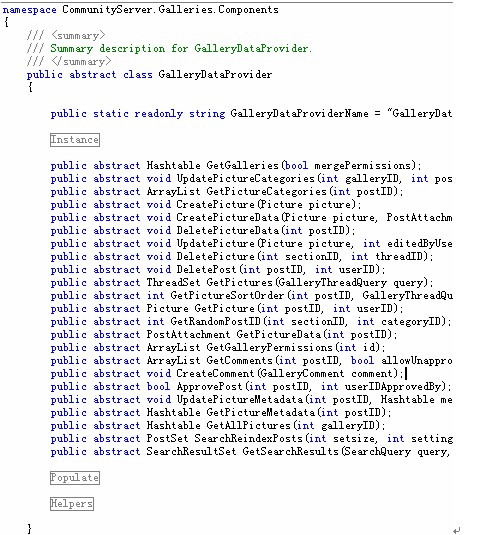Click the GetSearchResults method line
This screenshot has width=480, height=535.
(x=250, y=451)
